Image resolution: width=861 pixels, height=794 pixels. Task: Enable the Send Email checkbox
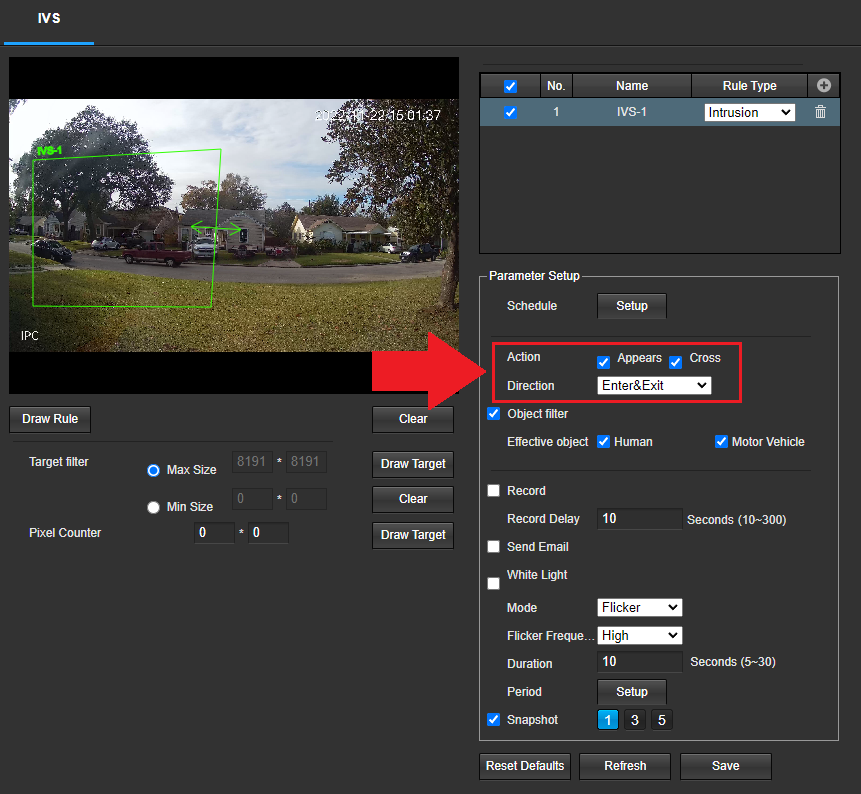click(x=494, y=546)
